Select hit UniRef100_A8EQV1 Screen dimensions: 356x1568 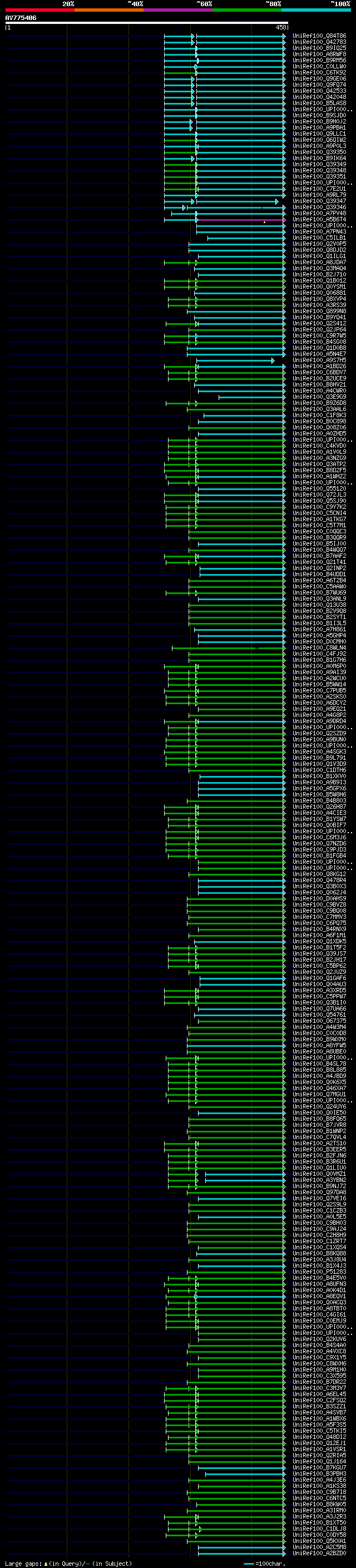[319, 1296]
